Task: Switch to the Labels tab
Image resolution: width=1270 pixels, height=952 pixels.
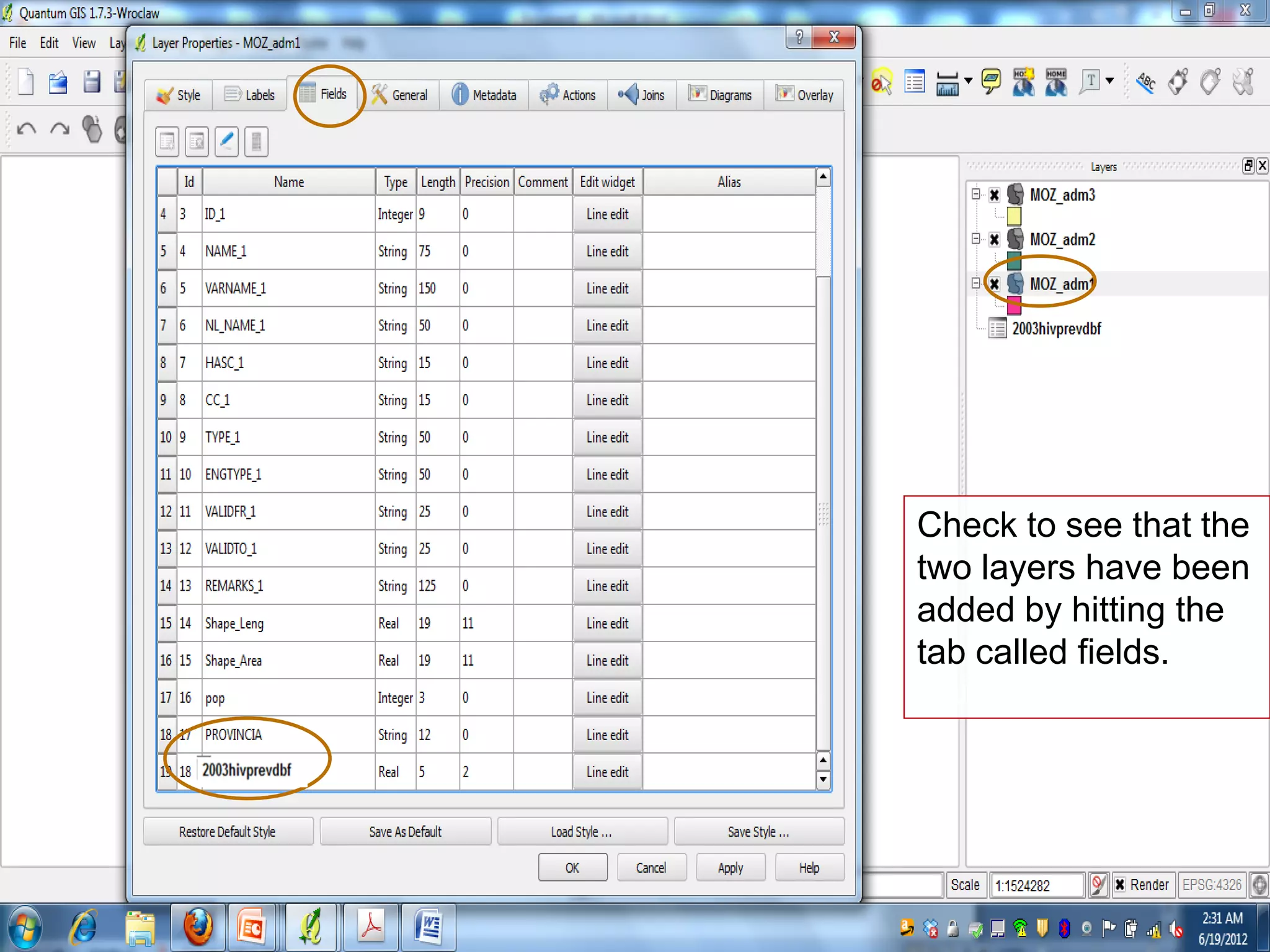Action: pos(249,95)
